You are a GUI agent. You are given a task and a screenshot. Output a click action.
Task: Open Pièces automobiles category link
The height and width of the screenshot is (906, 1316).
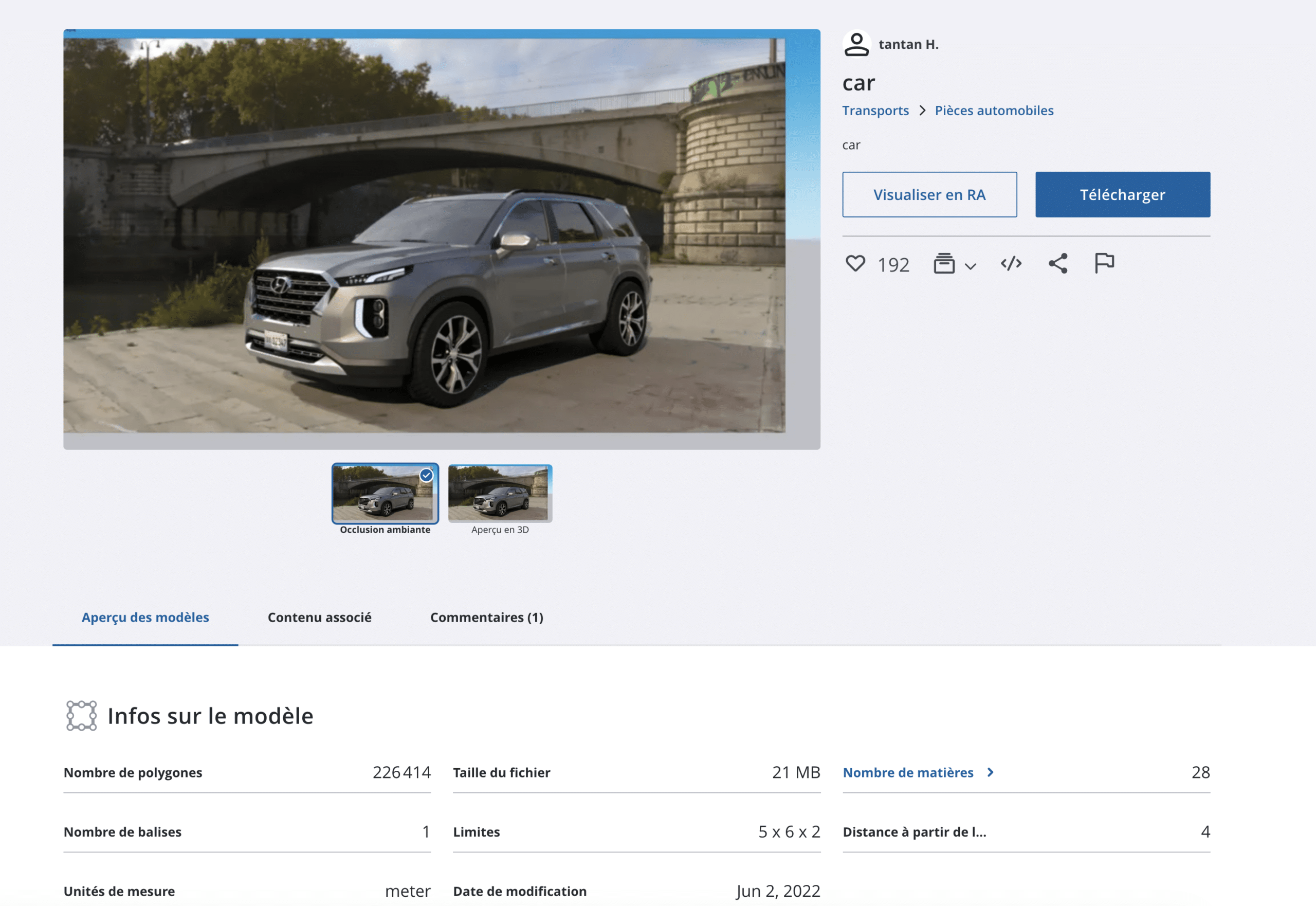point(994,110)
